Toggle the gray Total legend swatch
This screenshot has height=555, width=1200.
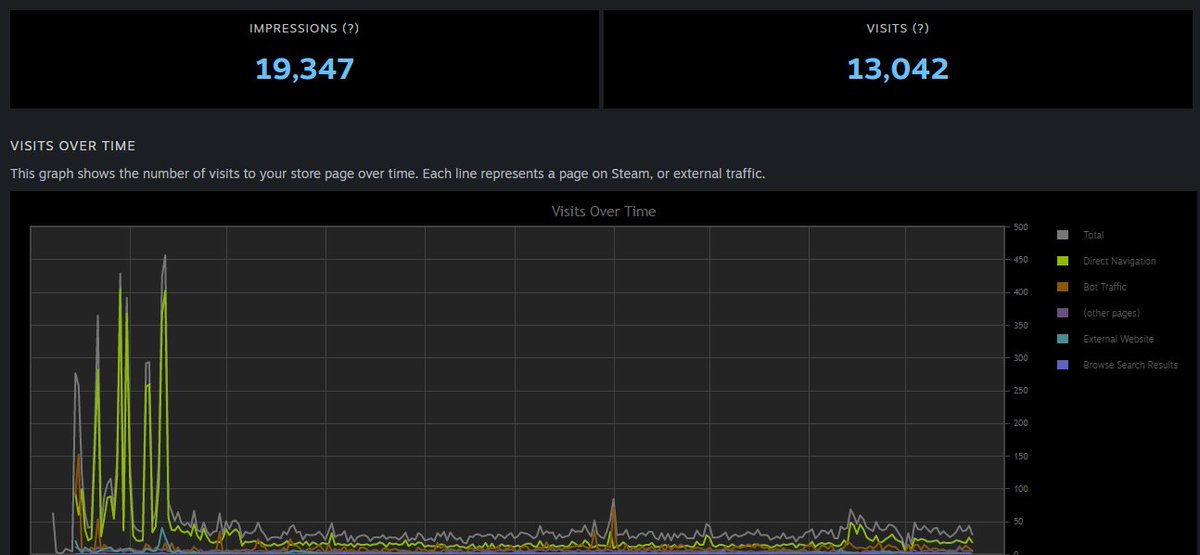(x=1063, y=235)
